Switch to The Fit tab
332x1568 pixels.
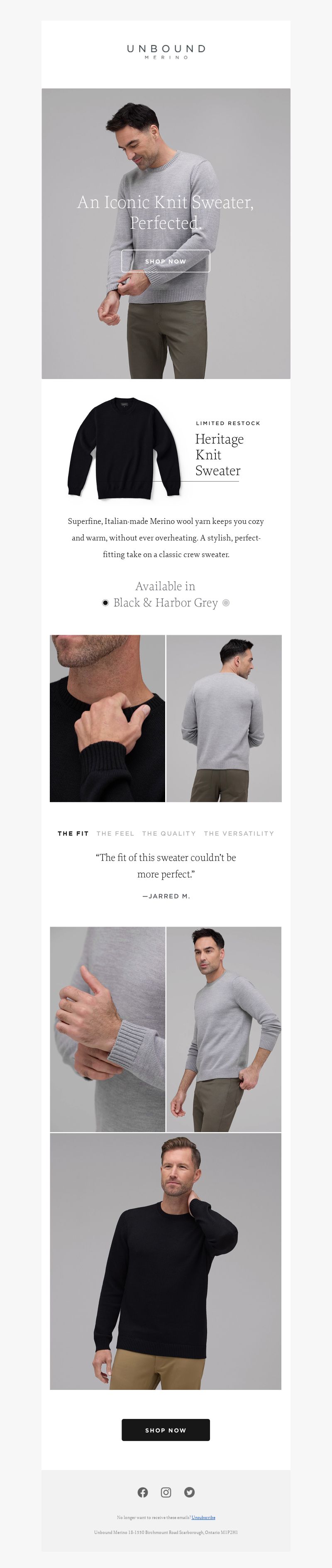[x=73, y=833]
